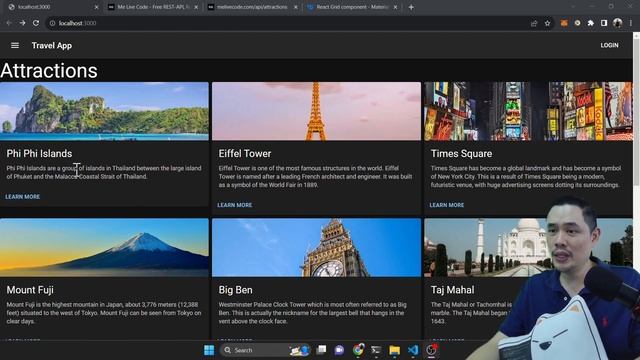640x360 pixels.
Task: Open the Chrome profile avatar
Action: [618, 23]
